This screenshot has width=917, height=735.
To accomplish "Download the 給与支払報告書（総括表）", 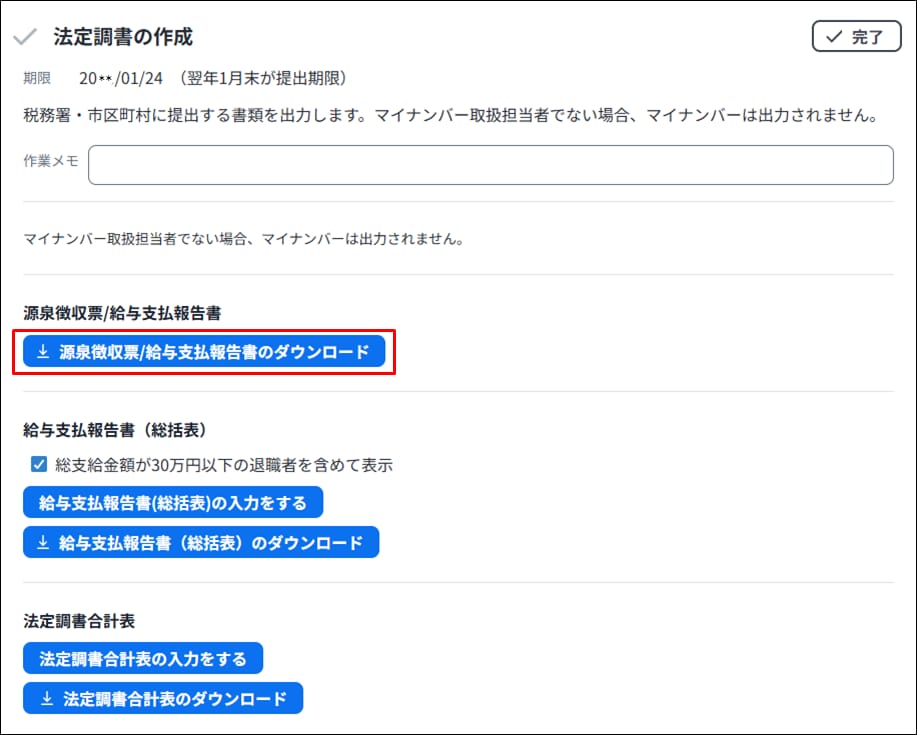I will point(201,542).
